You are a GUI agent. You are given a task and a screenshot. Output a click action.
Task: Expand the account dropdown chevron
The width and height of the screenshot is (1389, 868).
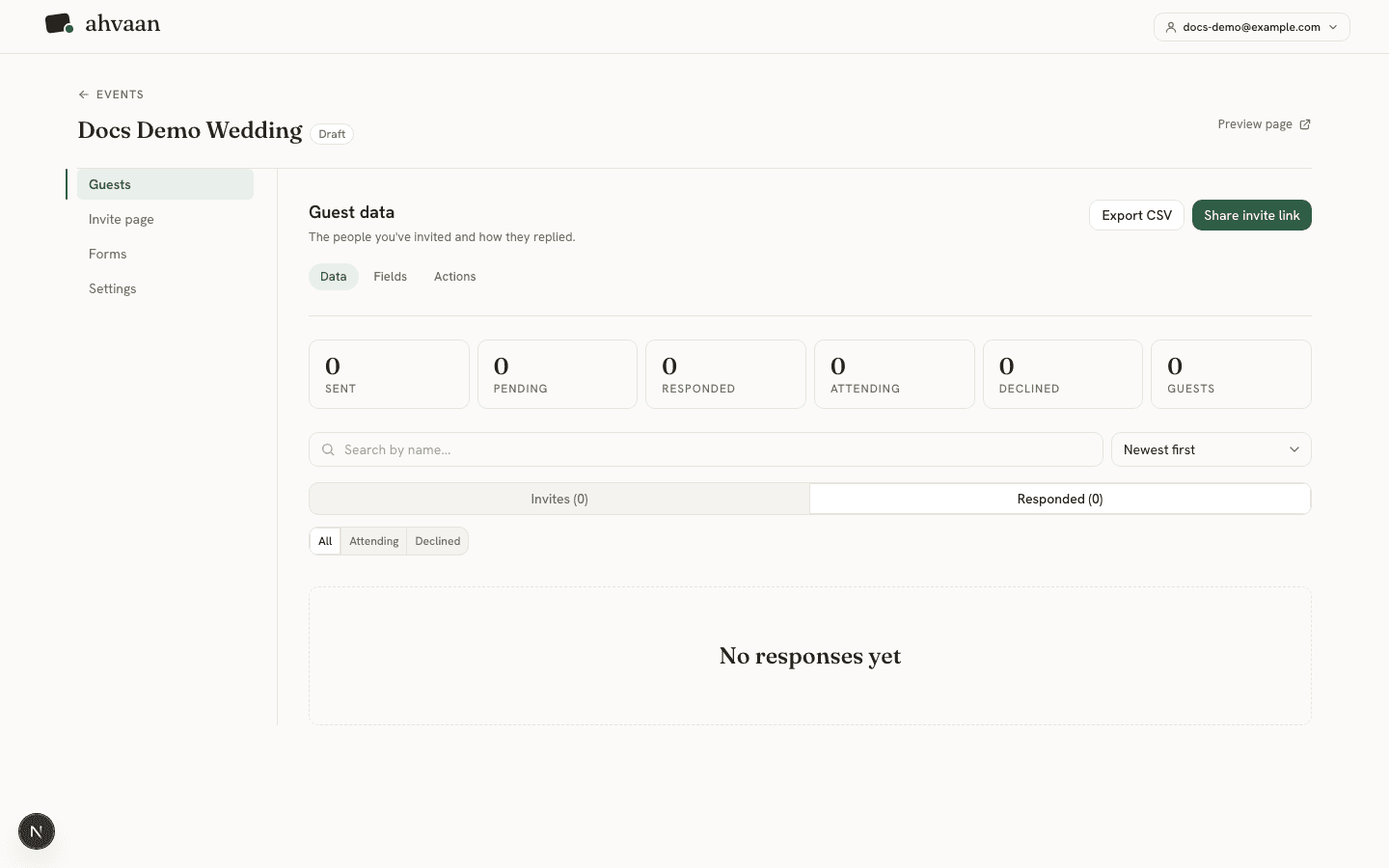click(1333, 27)
